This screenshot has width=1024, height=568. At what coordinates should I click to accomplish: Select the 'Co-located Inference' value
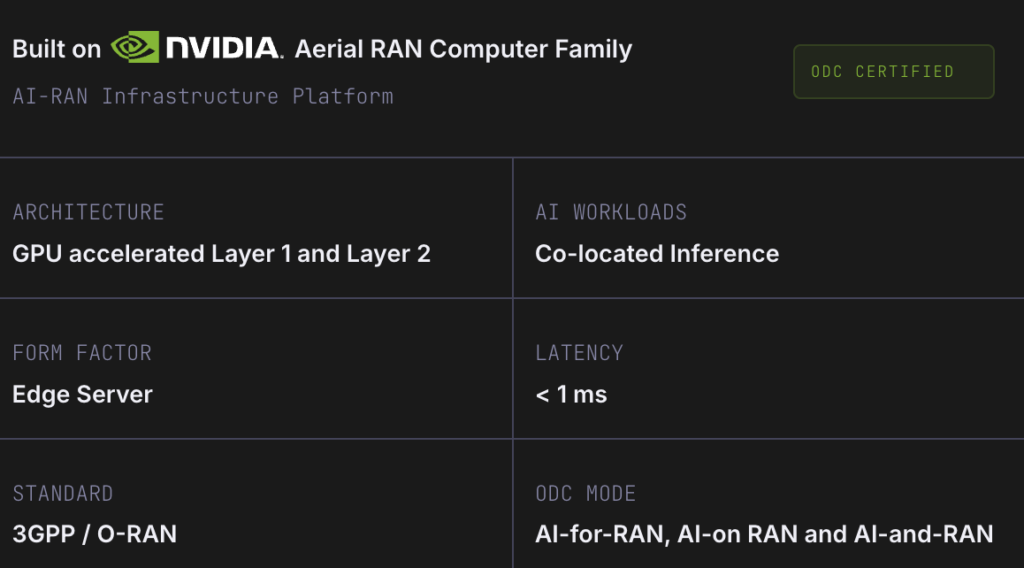click(x=657, y=254)
